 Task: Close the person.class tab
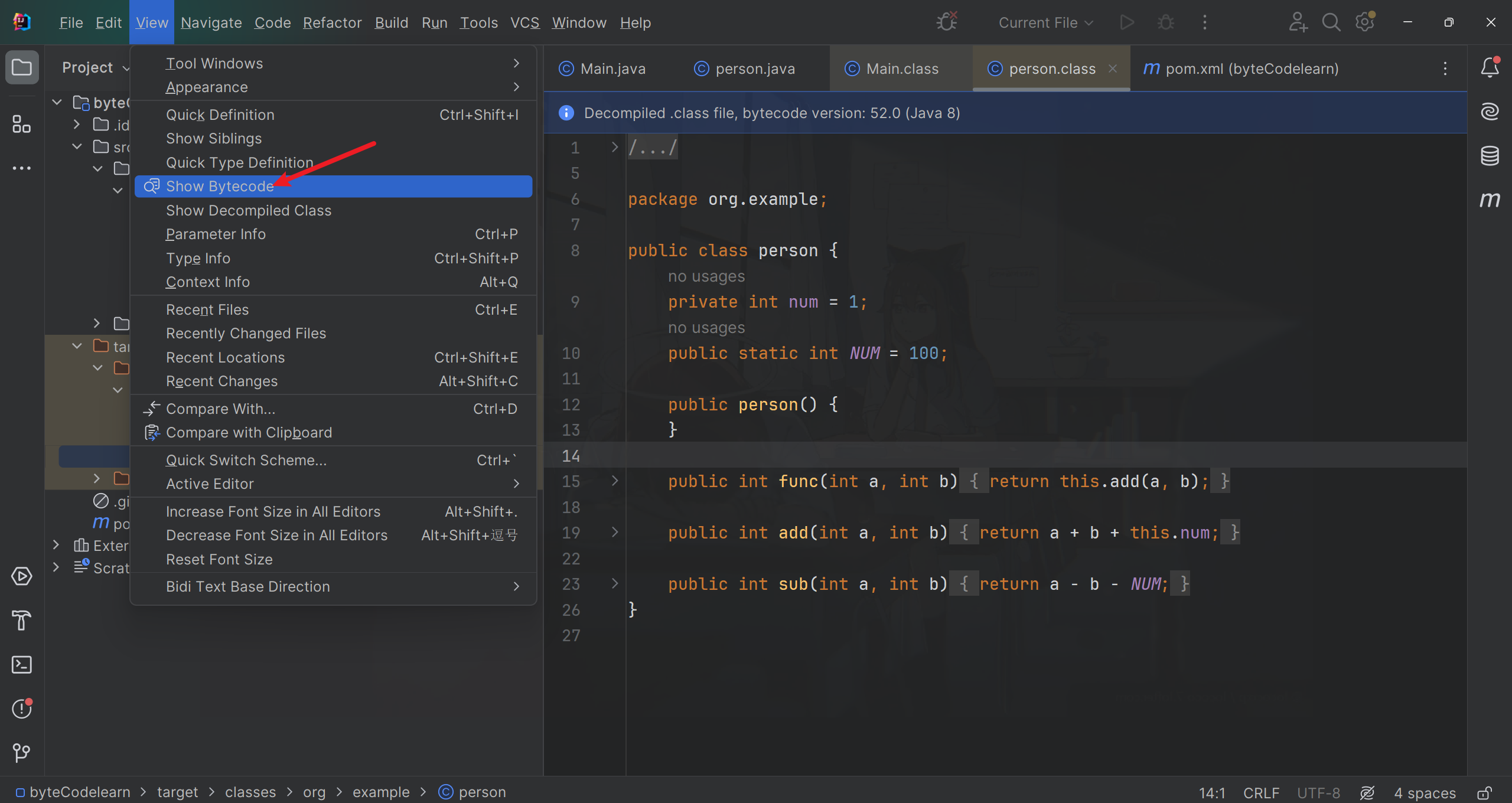pyautogui.click(x=1113, y=68)
